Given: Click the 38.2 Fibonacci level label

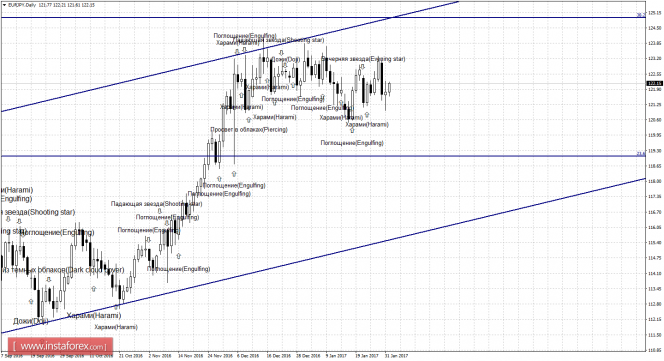Looking at the screenshot, I should [x=641, y=15].
